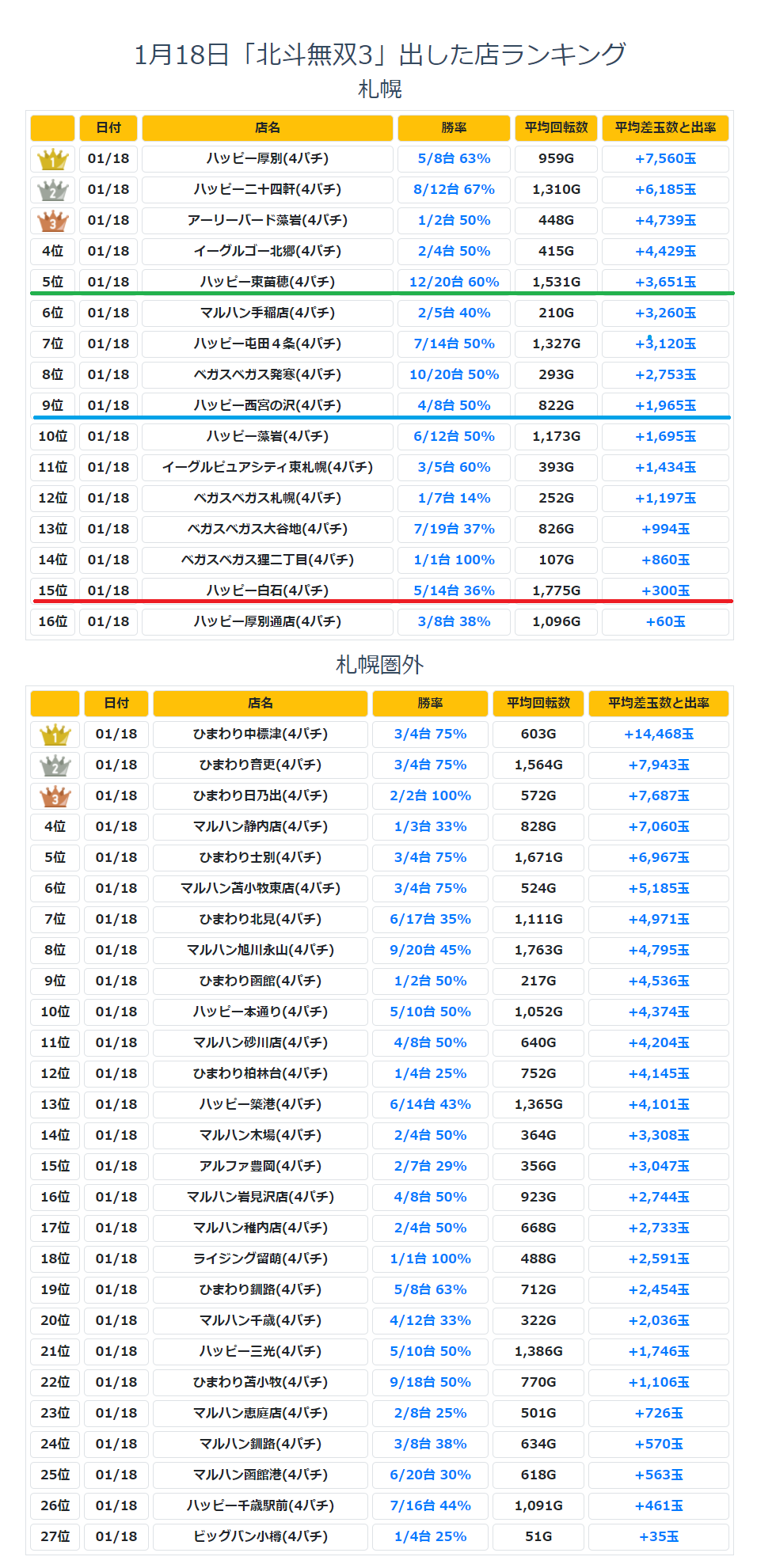Select store name マルハン砂川店(4パチ)
This screenshot has width=776, height=1568.
coord(261,1042)
